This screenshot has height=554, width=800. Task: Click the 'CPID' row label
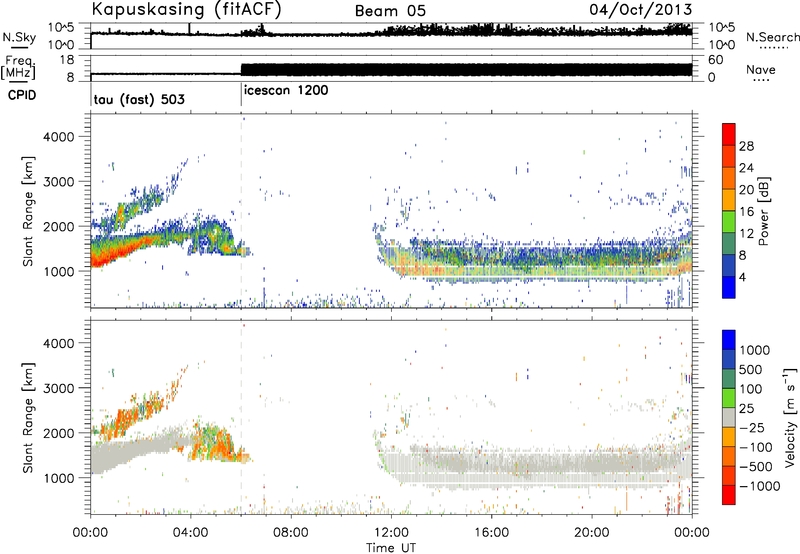(22, 95)
